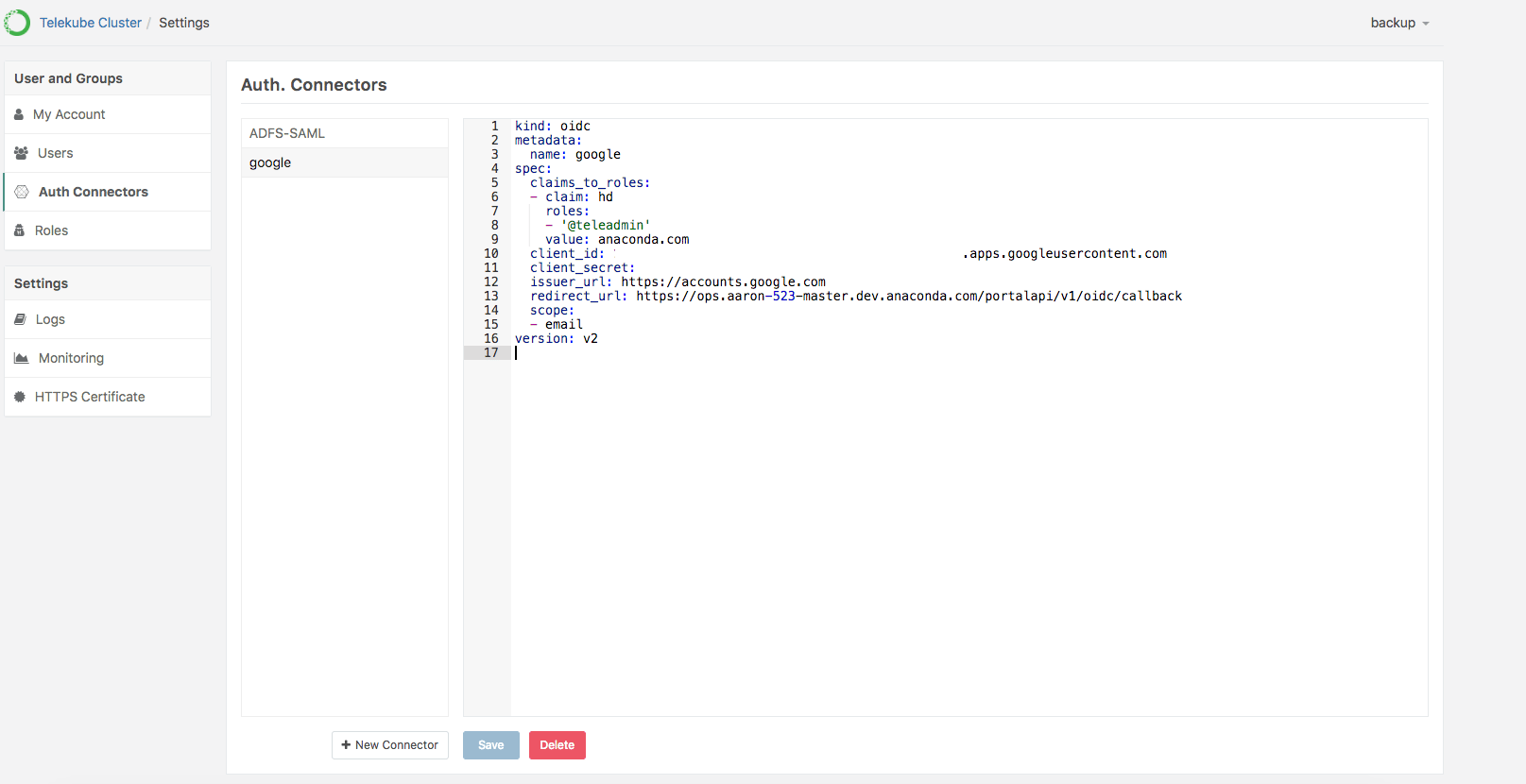Screen dimensions: 1526x784
Task: Click the 'scope:' line in editor
Action: pyautogui.click(x=553, y=310)
